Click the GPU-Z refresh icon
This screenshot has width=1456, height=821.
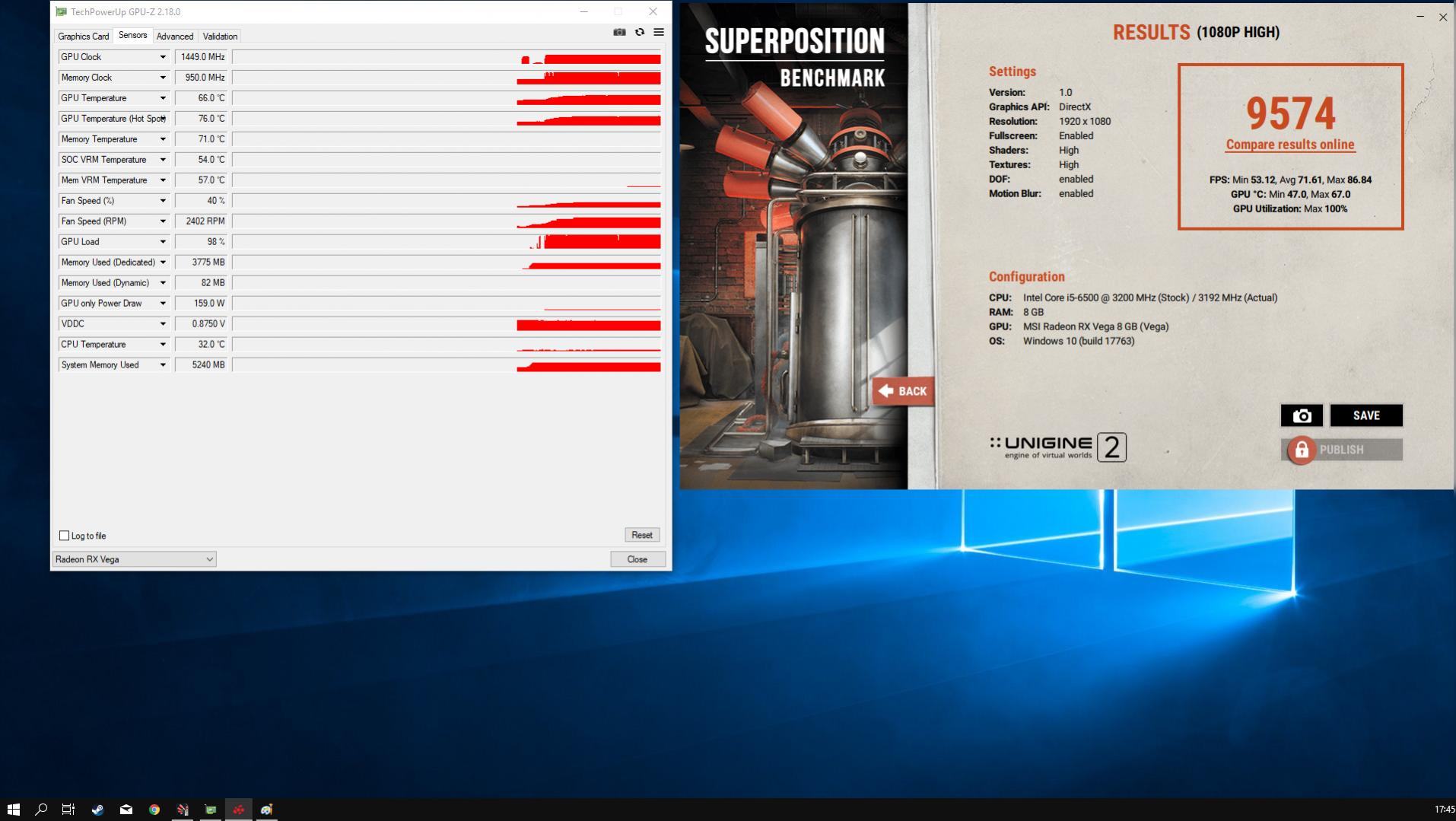640,32
